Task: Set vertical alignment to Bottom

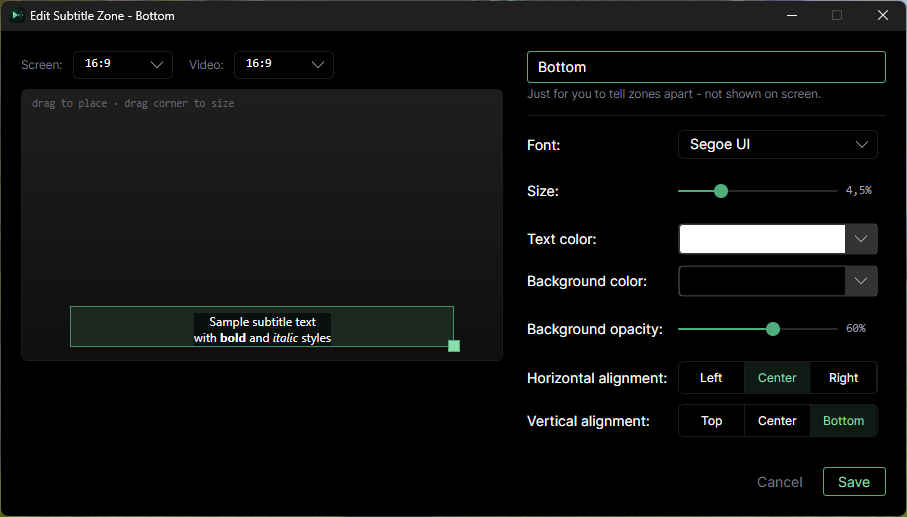Action: [x=843, y=420]
